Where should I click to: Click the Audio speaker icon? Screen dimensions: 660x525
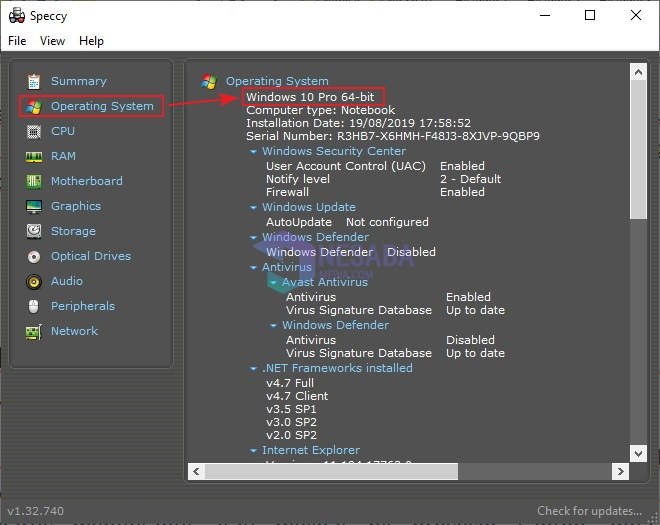coord(34,282)
